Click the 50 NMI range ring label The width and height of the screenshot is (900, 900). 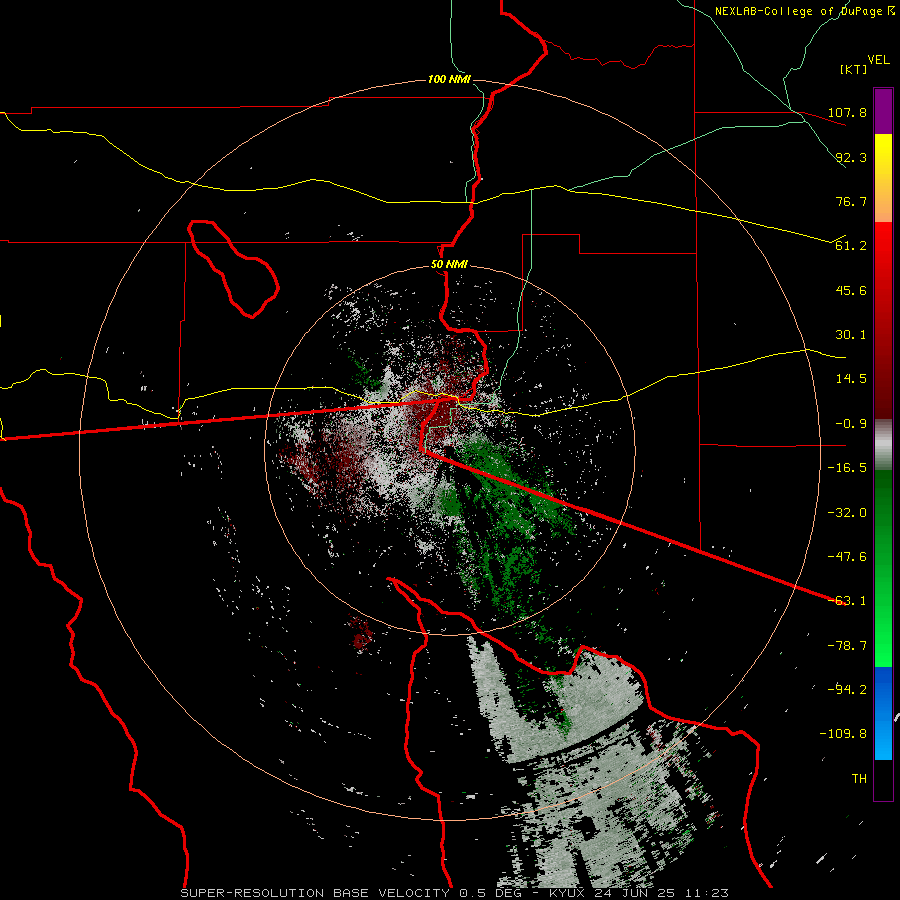(x=449, y=265)
